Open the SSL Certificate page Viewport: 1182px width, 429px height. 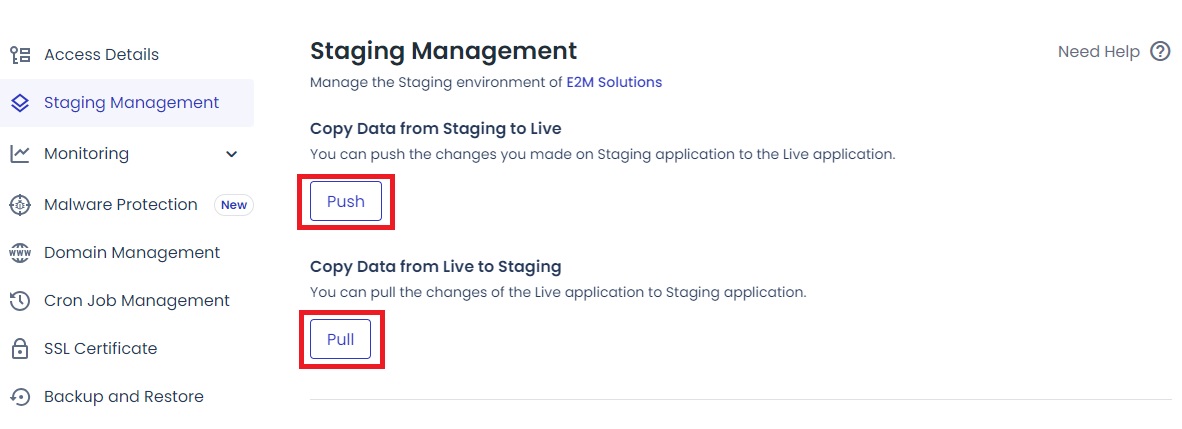100,349
